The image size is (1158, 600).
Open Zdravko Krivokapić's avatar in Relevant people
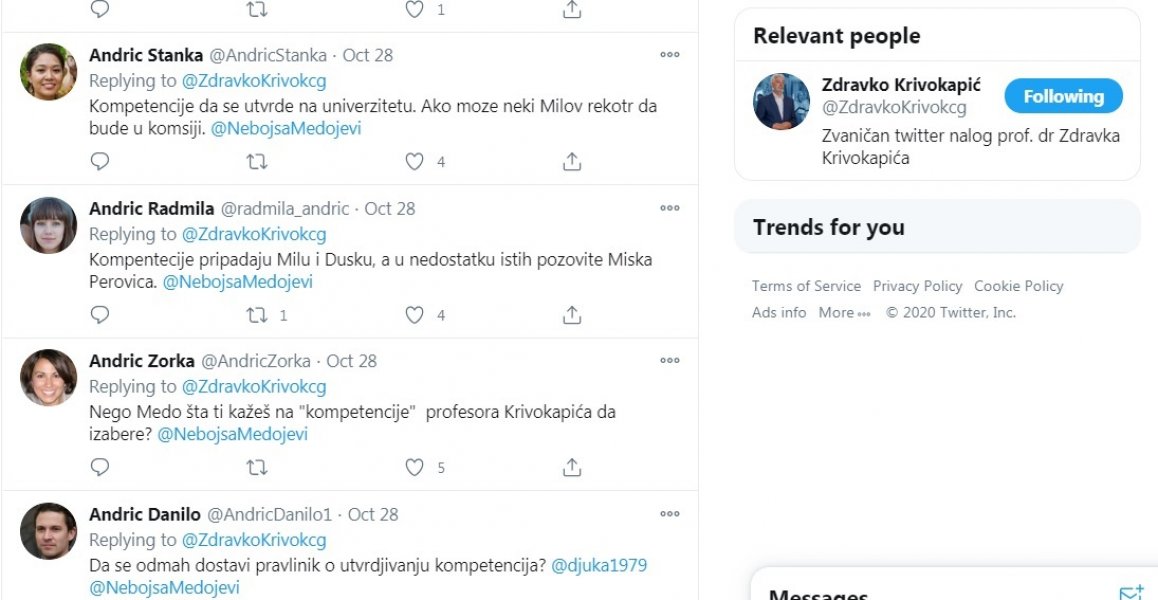(781, 101)
